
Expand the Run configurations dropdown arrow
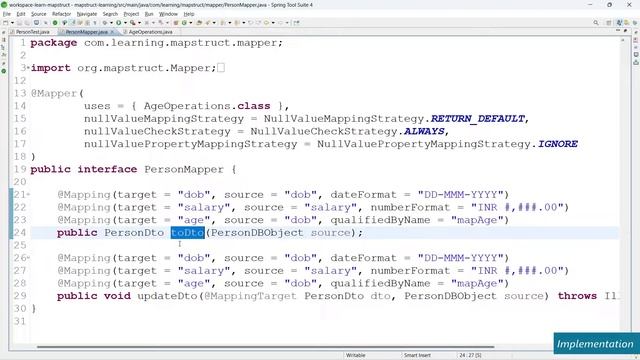point(125,23)
